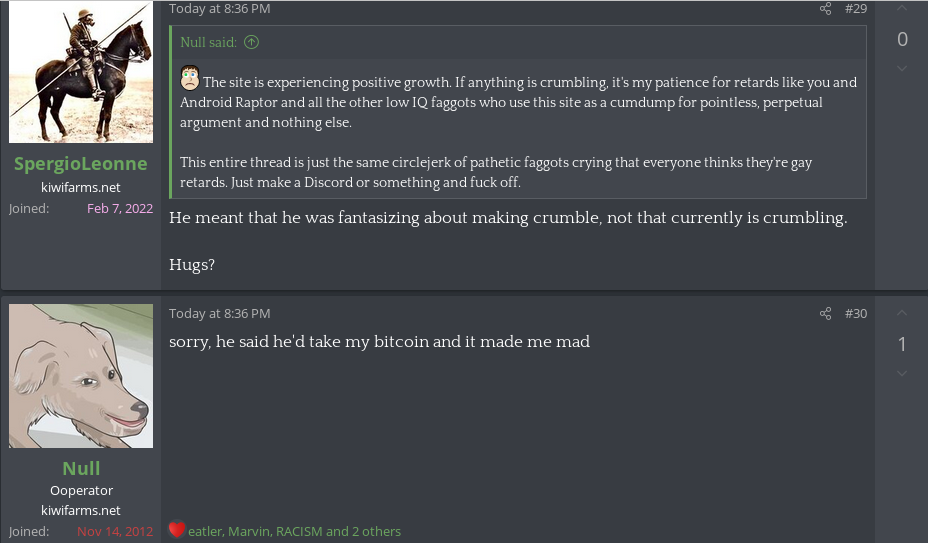Upvote post #30 with the up arrow

point(902,313)
